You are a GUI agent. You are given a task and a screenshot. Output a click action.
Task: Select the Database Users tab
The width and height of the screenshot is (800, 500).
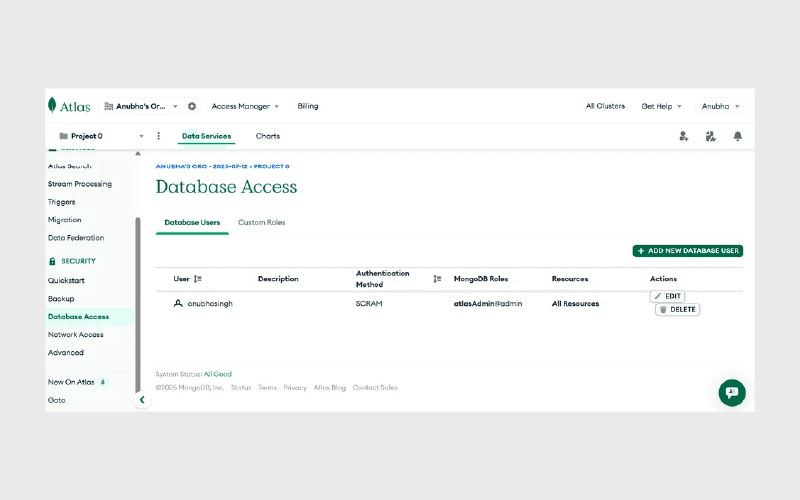192,222
